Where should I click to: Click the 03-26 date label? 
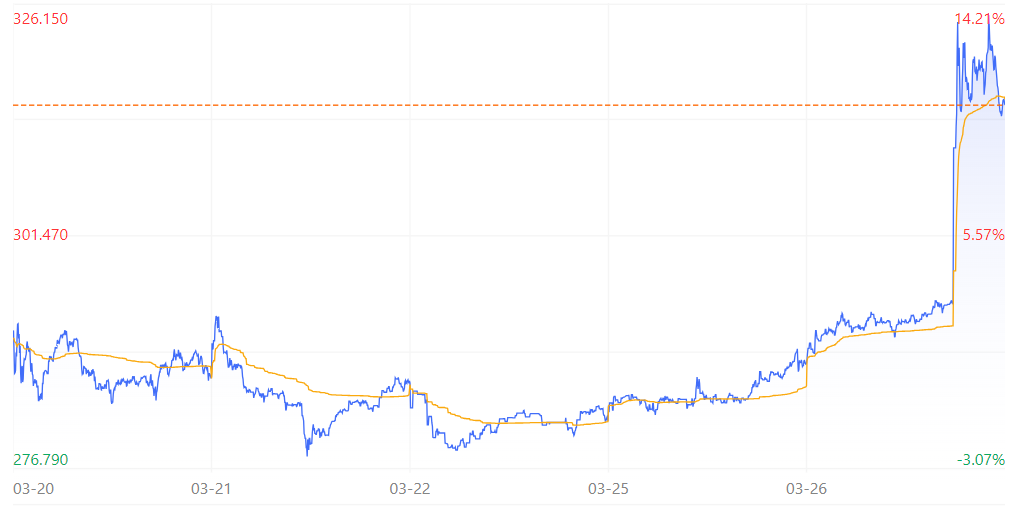[x=806, y=488]
